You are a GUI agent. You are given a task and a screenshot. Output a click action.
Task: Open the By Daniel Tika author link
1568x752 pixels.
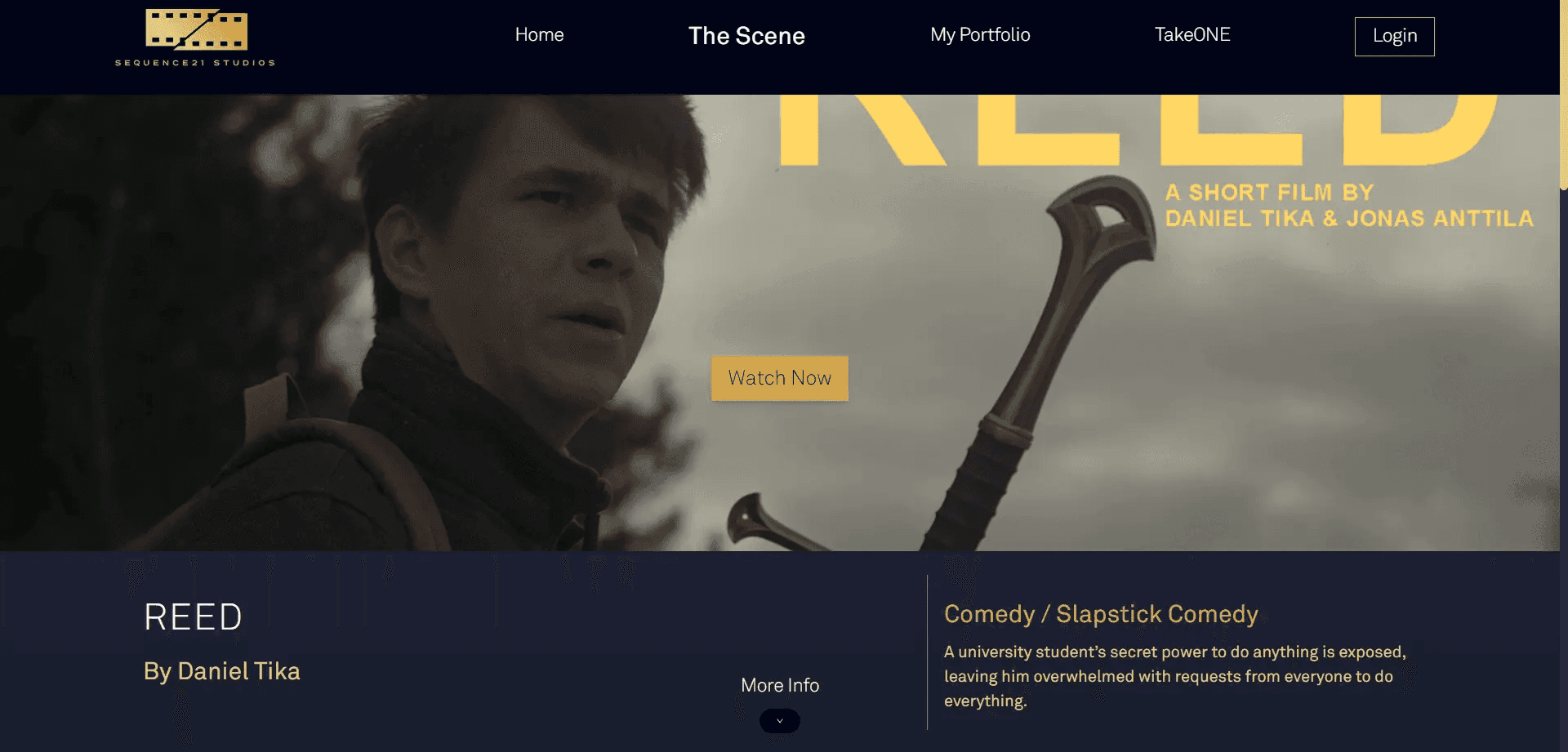(222, 671)
